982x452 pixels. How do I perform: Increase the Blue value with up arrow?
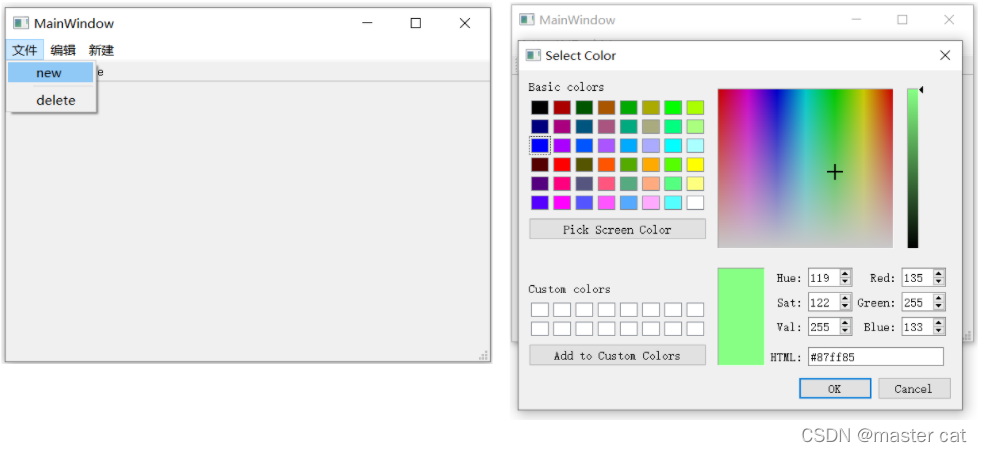pyautogui.click(x=939, y=322)
